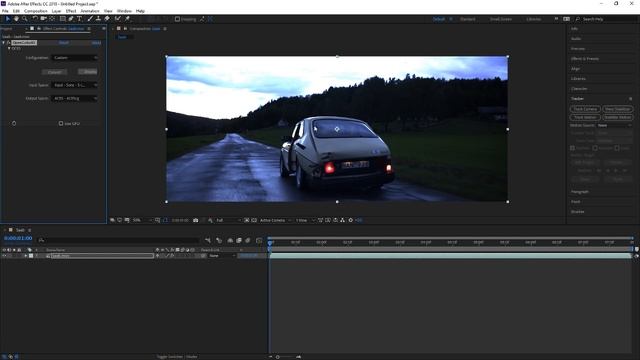Toggle the shy layers hide icon in timeline
Screen dimensions: 640x360
point(230,240)
